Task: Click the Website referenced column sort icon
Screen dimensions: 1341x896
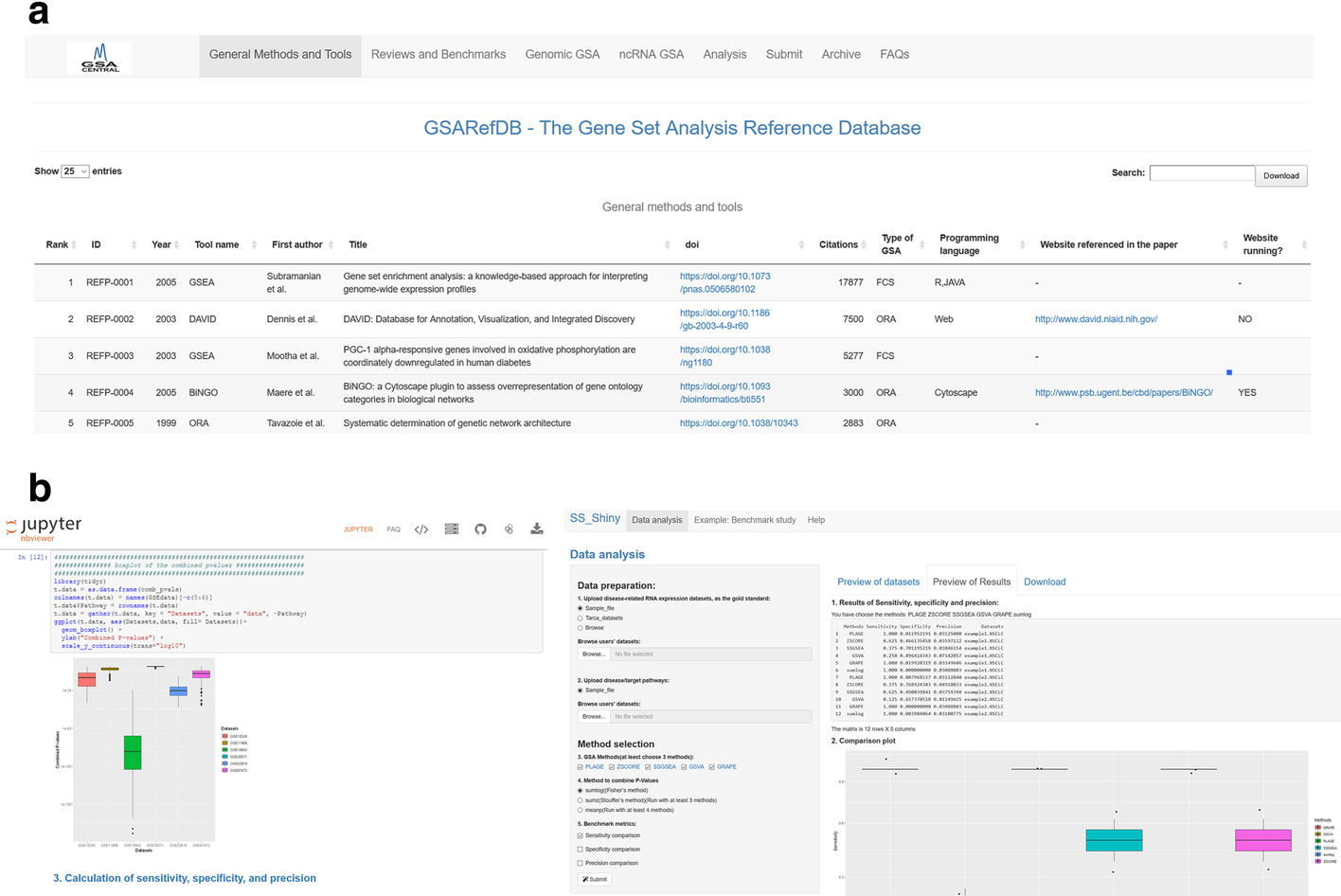Action: (1225, 244)
